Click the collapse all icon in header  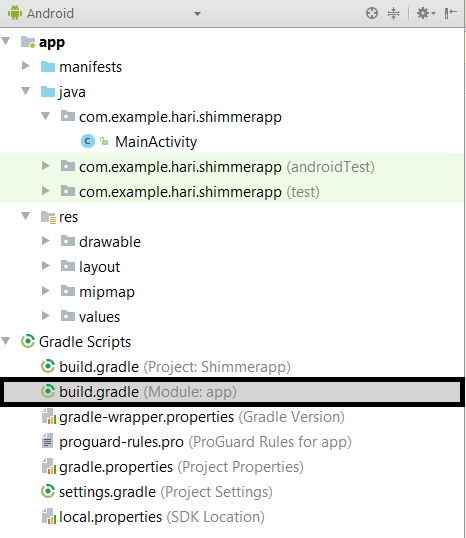click(393, 13)
